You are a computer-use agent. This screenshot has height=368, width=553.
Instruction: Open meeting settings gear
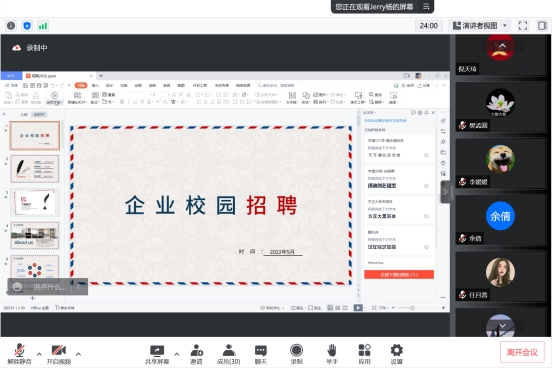[397, 354]
